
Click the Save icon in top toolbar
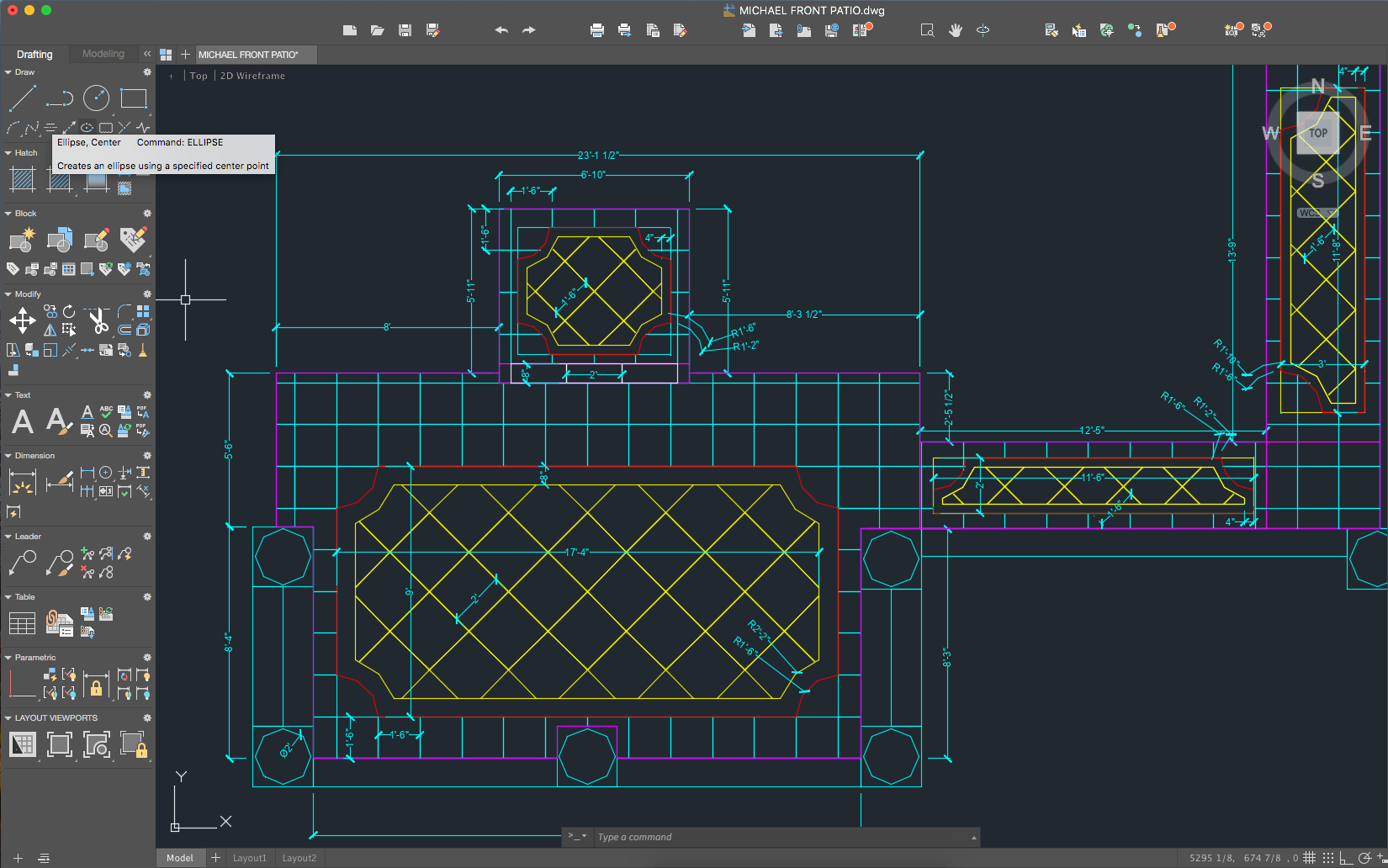(x=405, y=30)
